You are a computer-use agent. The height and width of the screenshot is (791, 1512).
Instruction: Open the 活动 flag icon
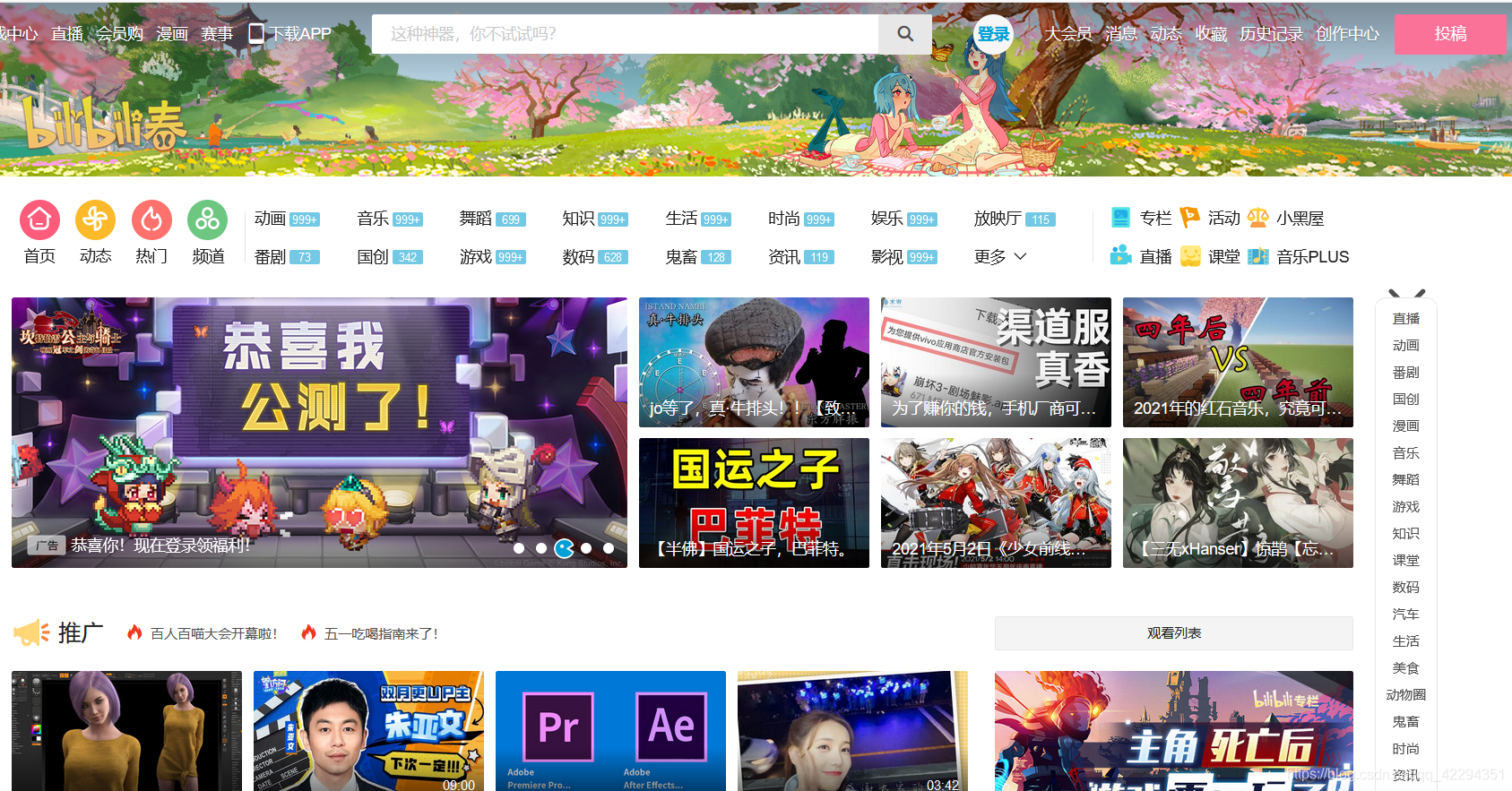click(1189, 218)
